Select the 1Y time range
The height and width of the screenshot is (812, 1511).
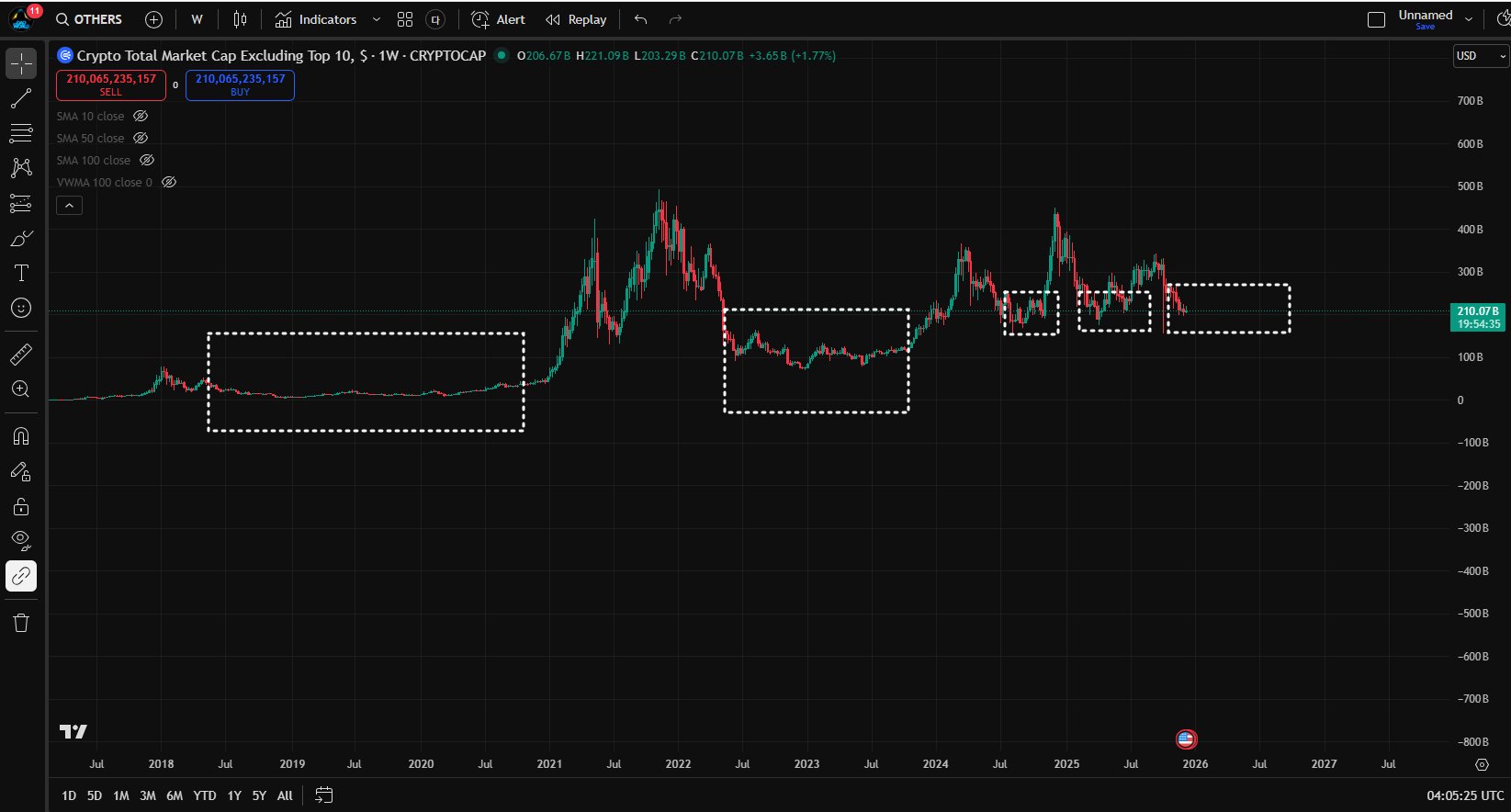234,795
